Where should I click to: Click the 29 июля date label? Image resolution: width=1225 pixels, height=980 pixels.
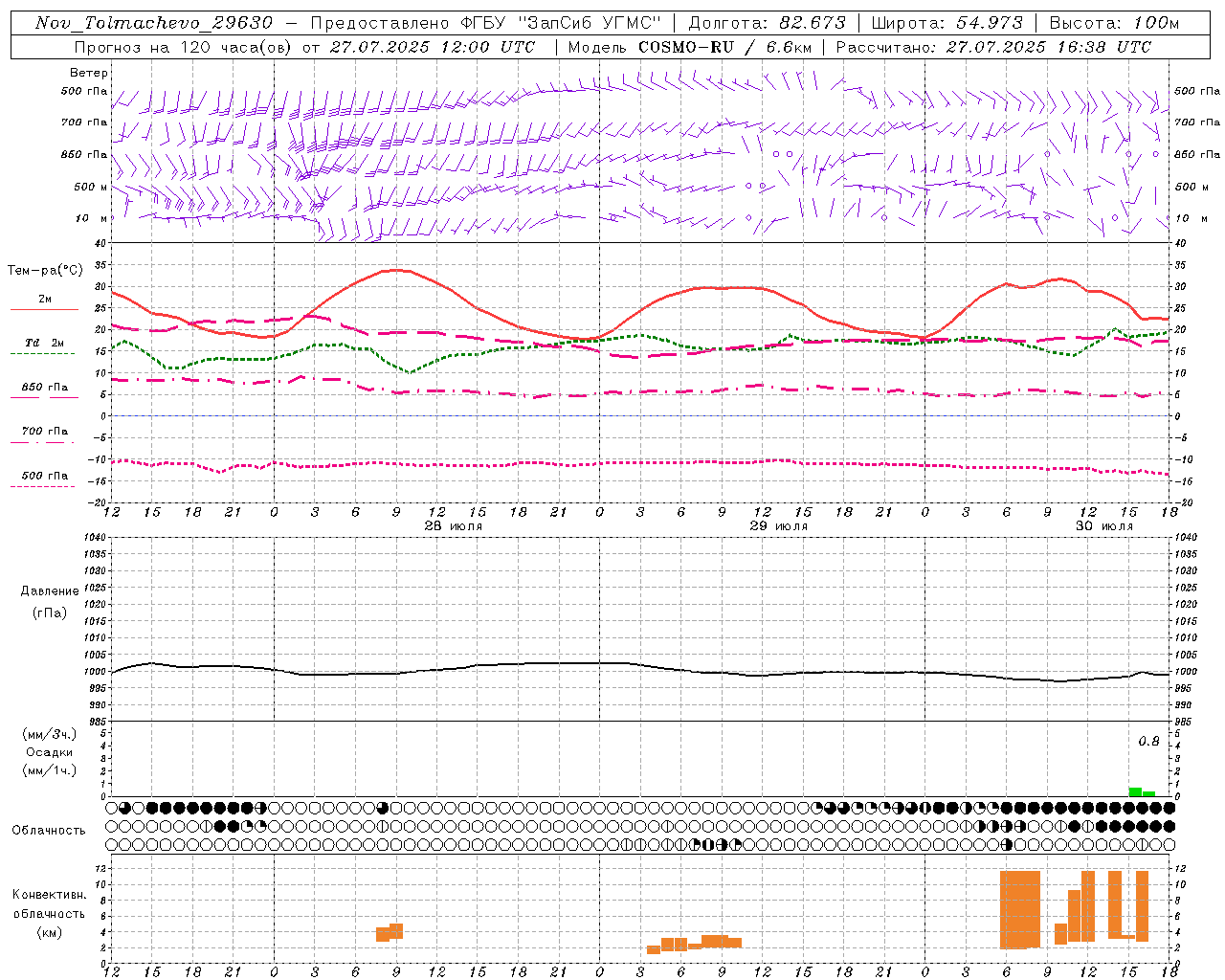(x=779, y=525)
